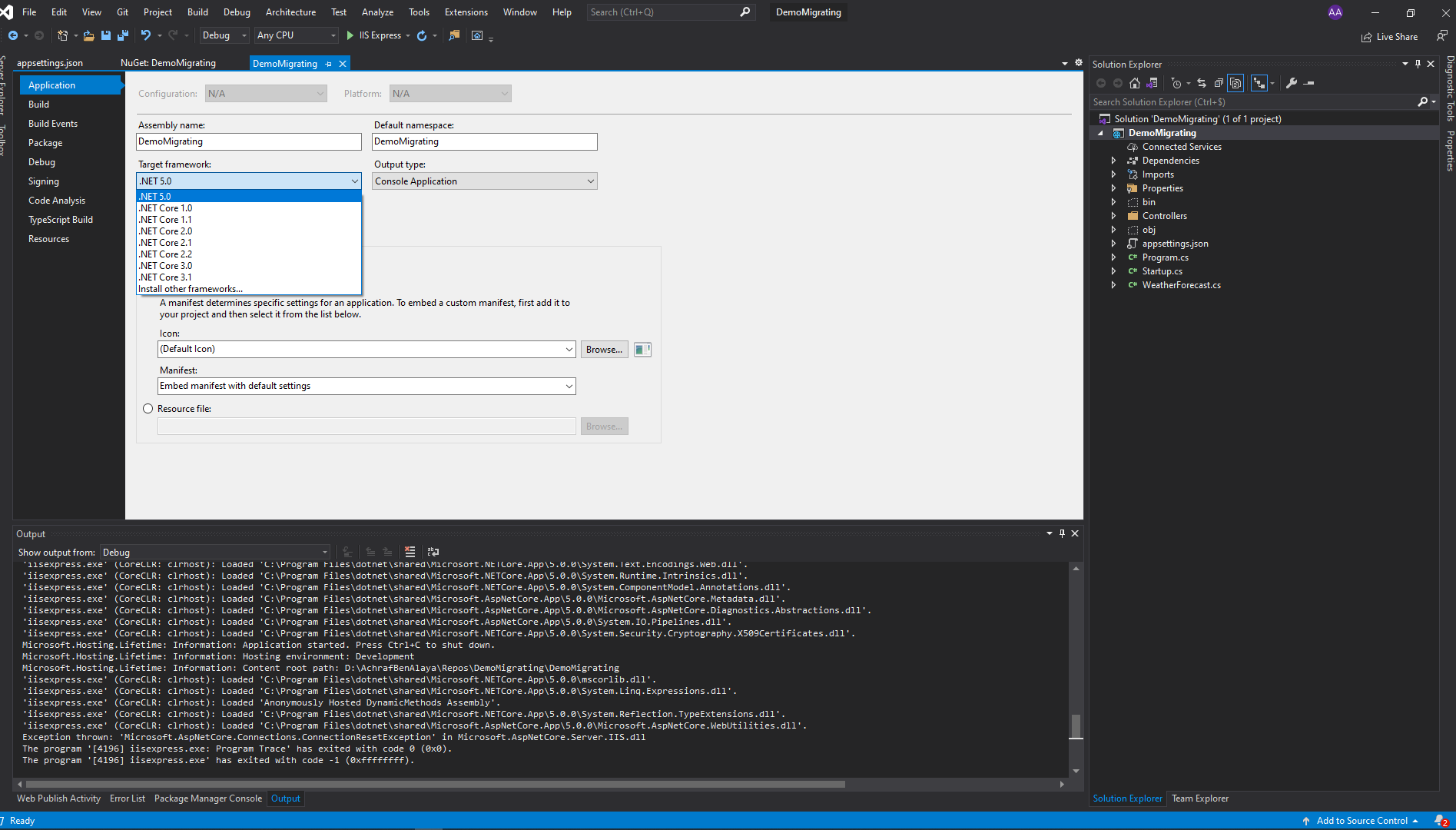Click the Output horizontal scrollbar
Viewport: 1456px width, 830px height.
pos(435,785)
